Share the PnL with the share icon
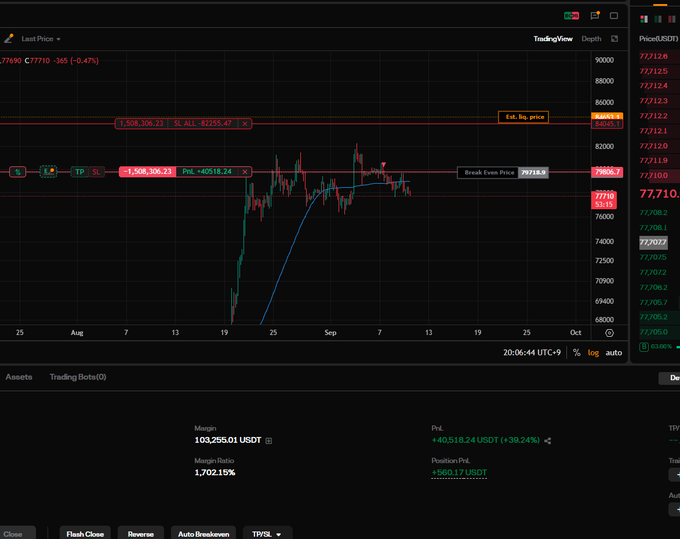The image size is (680, 539). click(548, 441)
